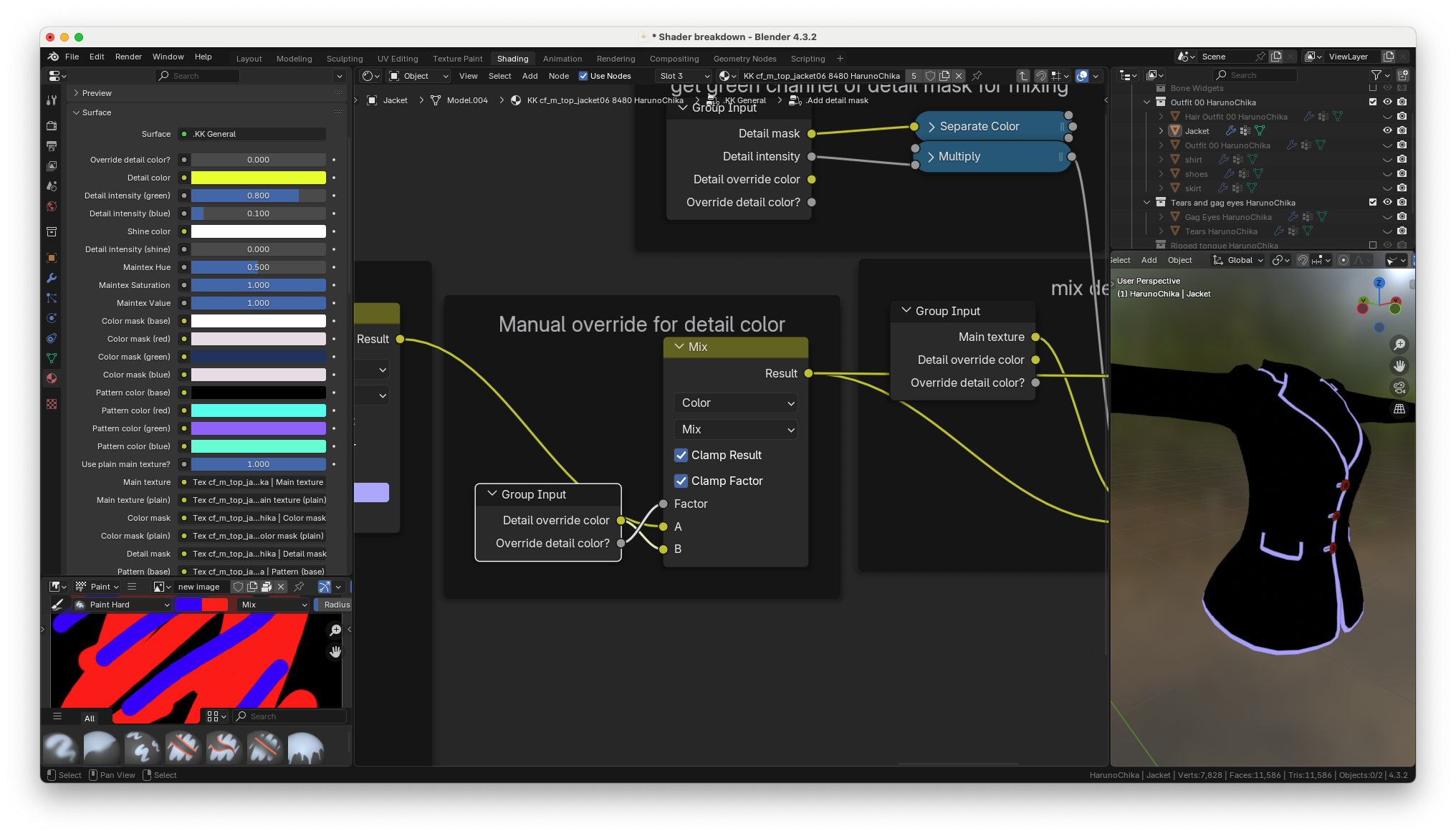Uncheck the Clamp Result checkbox
The height and width of the screenshot is (836, 1456).
click(681, 456)
